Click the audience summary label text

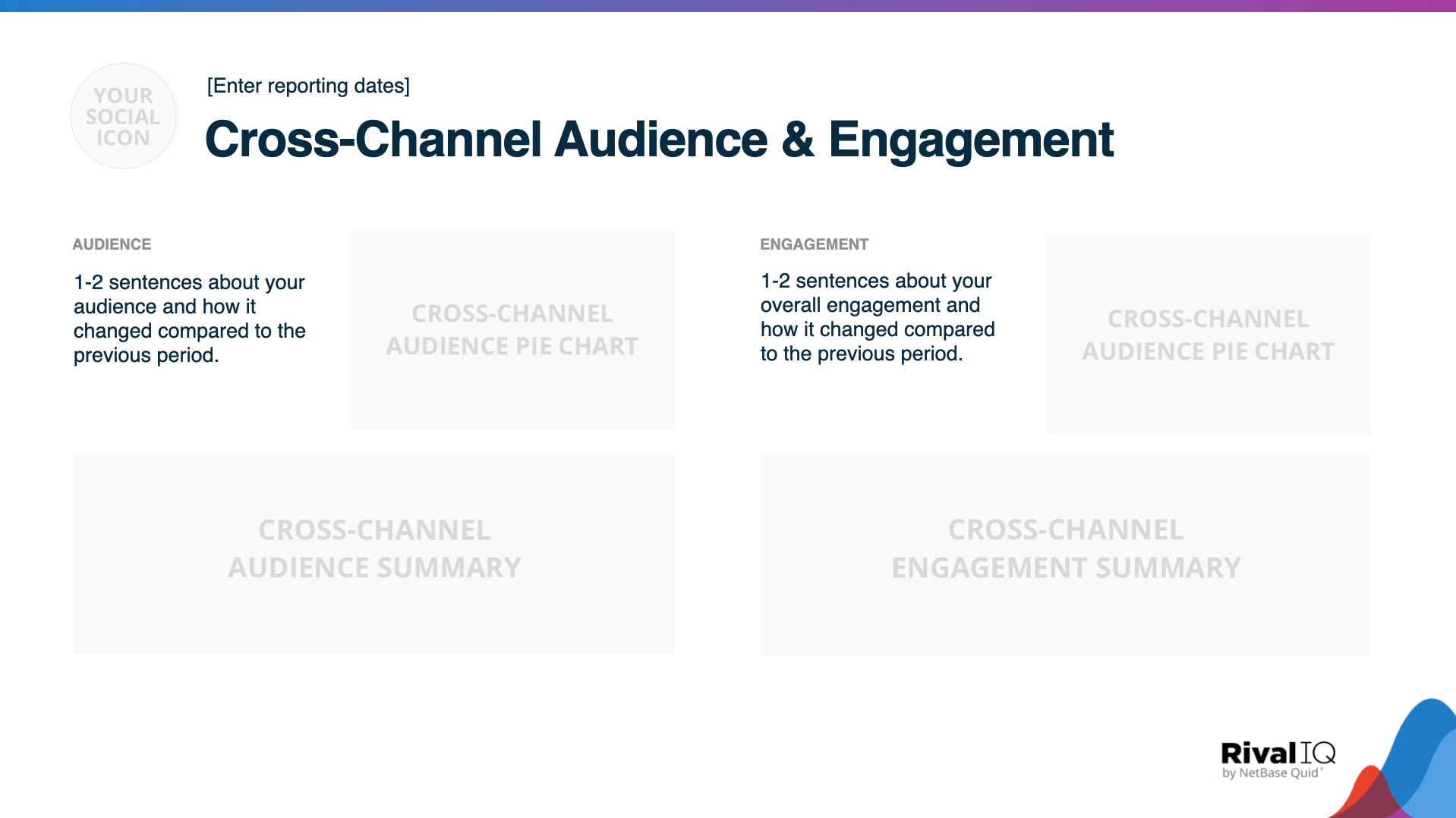tap(373, 548)
